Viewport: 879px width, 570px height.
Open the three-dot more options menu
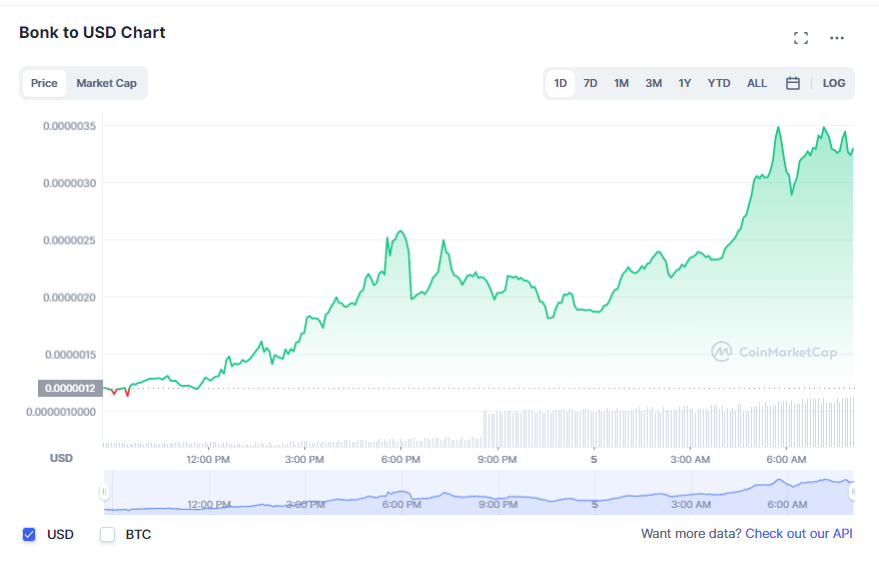836,38
